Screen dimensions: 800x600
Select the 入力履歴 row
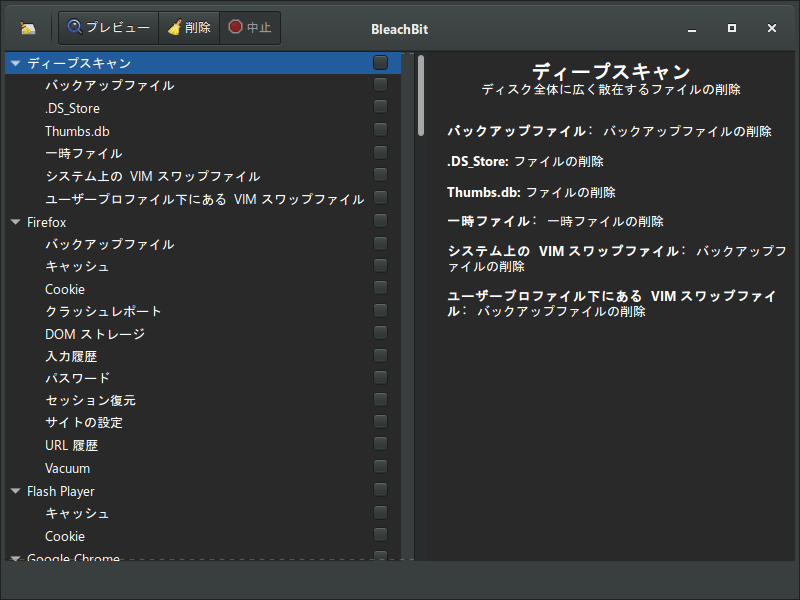[203, 356]
